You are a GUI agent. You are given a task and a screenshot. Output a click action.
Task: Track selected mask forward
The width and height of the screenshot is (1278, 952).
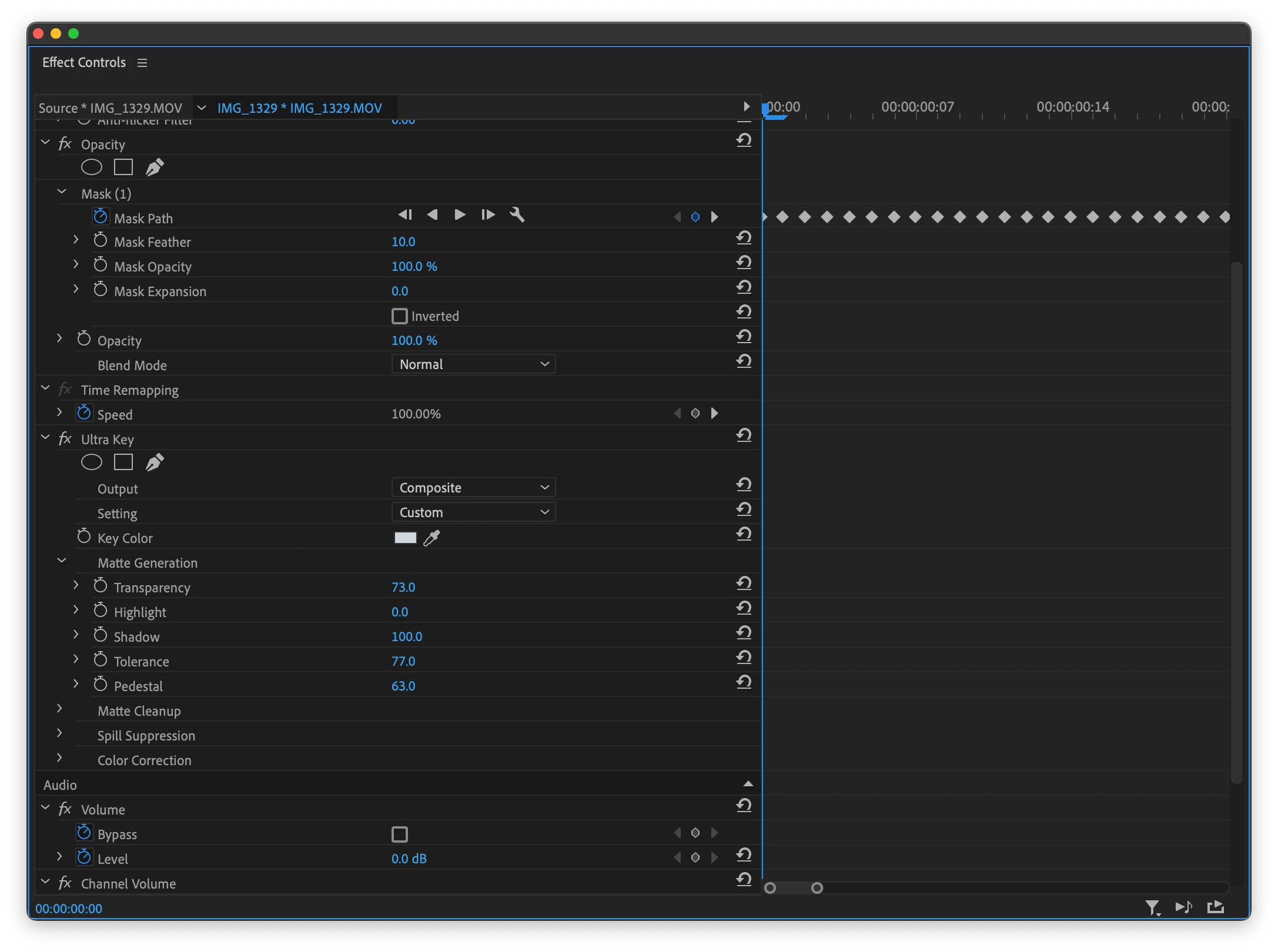(x=460, y=215)
